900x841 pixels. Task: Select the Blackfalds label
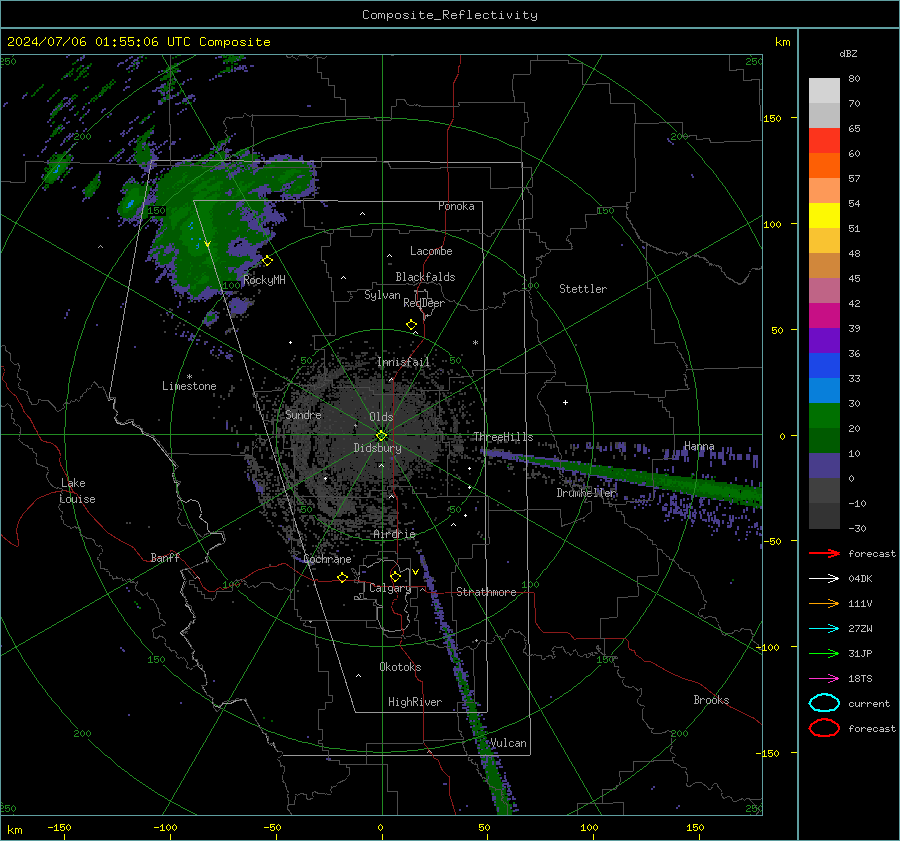[x=425, y=277]
